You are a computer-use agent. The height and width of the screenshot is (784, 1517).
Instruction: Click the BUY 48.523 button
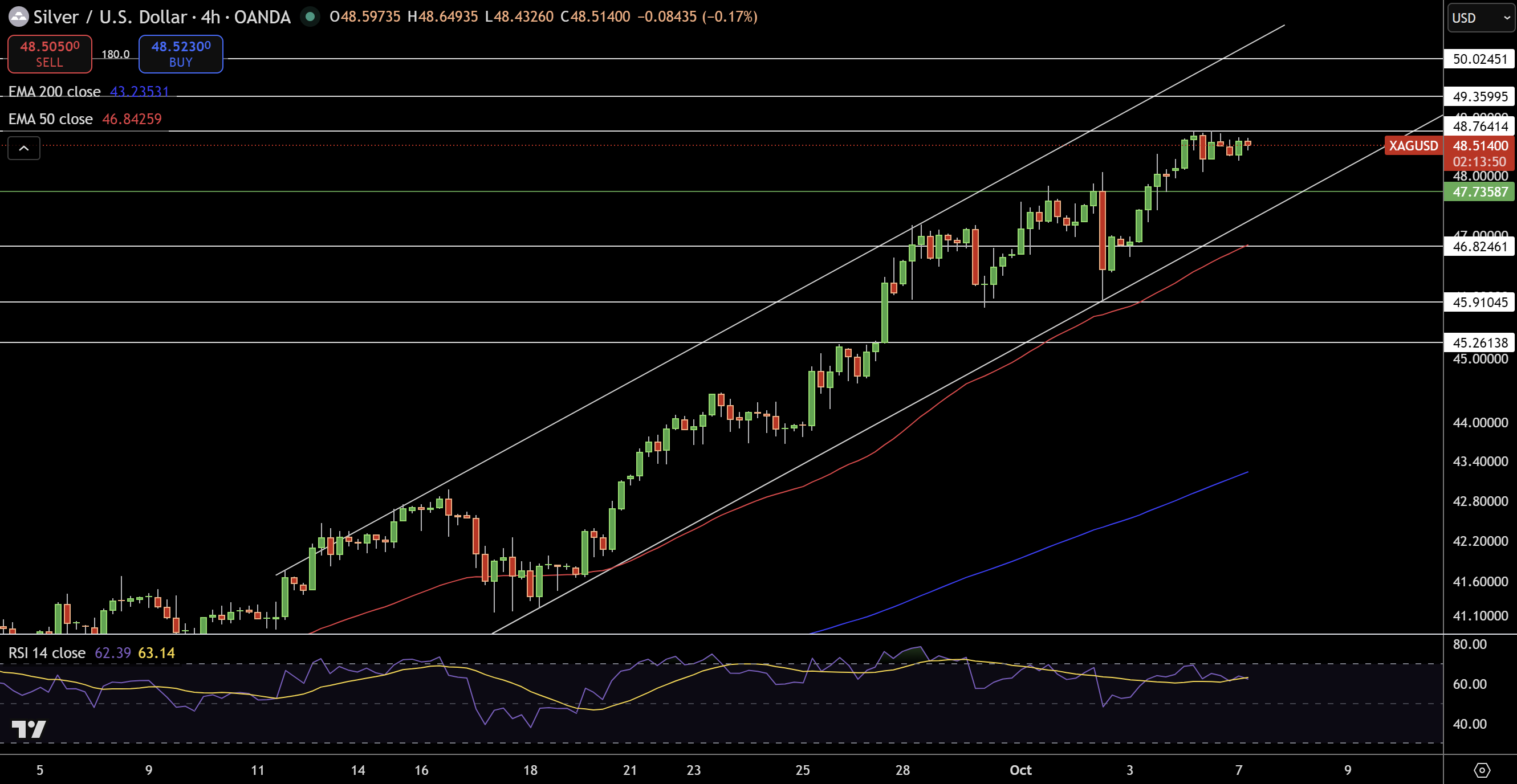tap(181, 54)
